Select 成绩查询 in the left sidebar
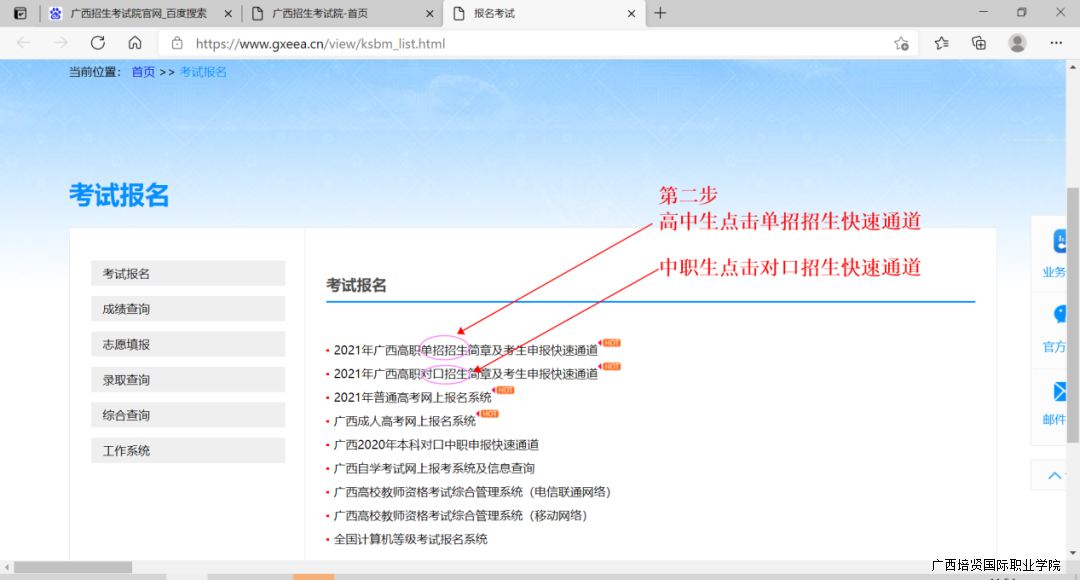Screen dimensions: 1080x580 tap(187, 309)
